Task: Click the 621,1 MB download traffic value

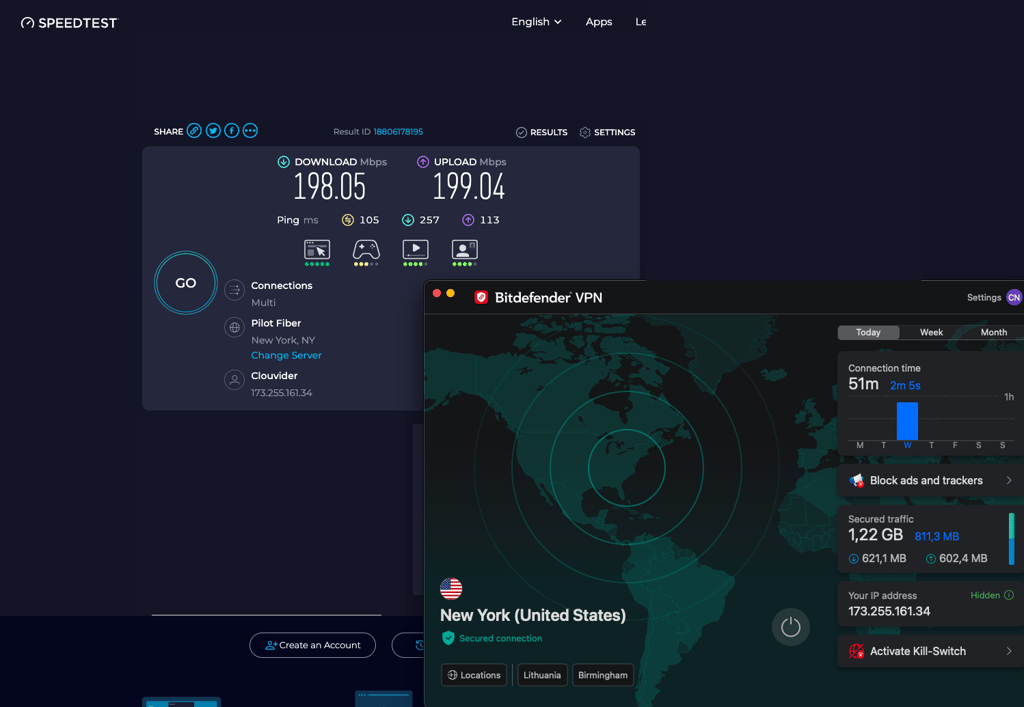Action: click(884, 559)
